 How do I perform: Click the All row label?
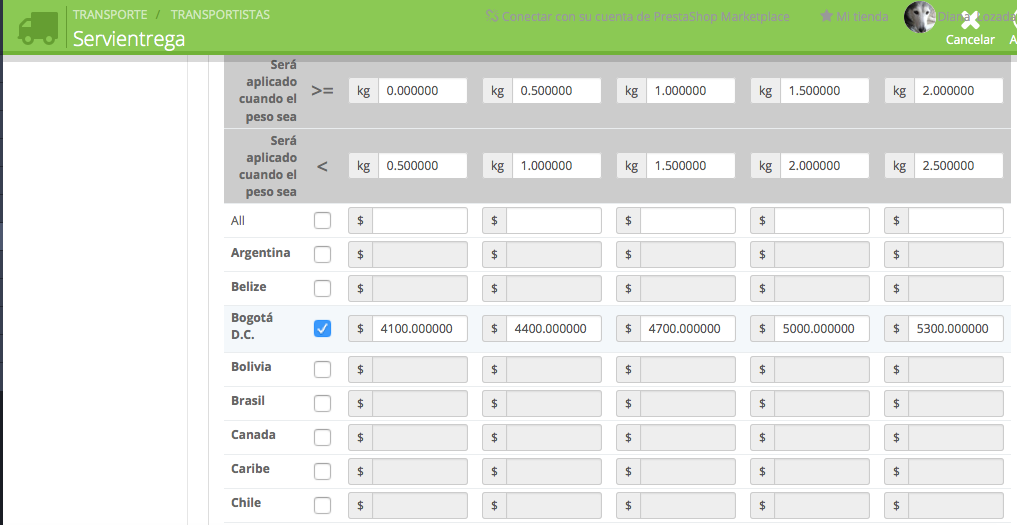(238, 221)
